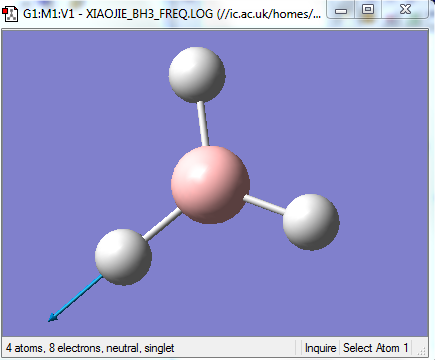
Task: Click the '4 atoms, 8 electrons' status text
Action: 90,348
